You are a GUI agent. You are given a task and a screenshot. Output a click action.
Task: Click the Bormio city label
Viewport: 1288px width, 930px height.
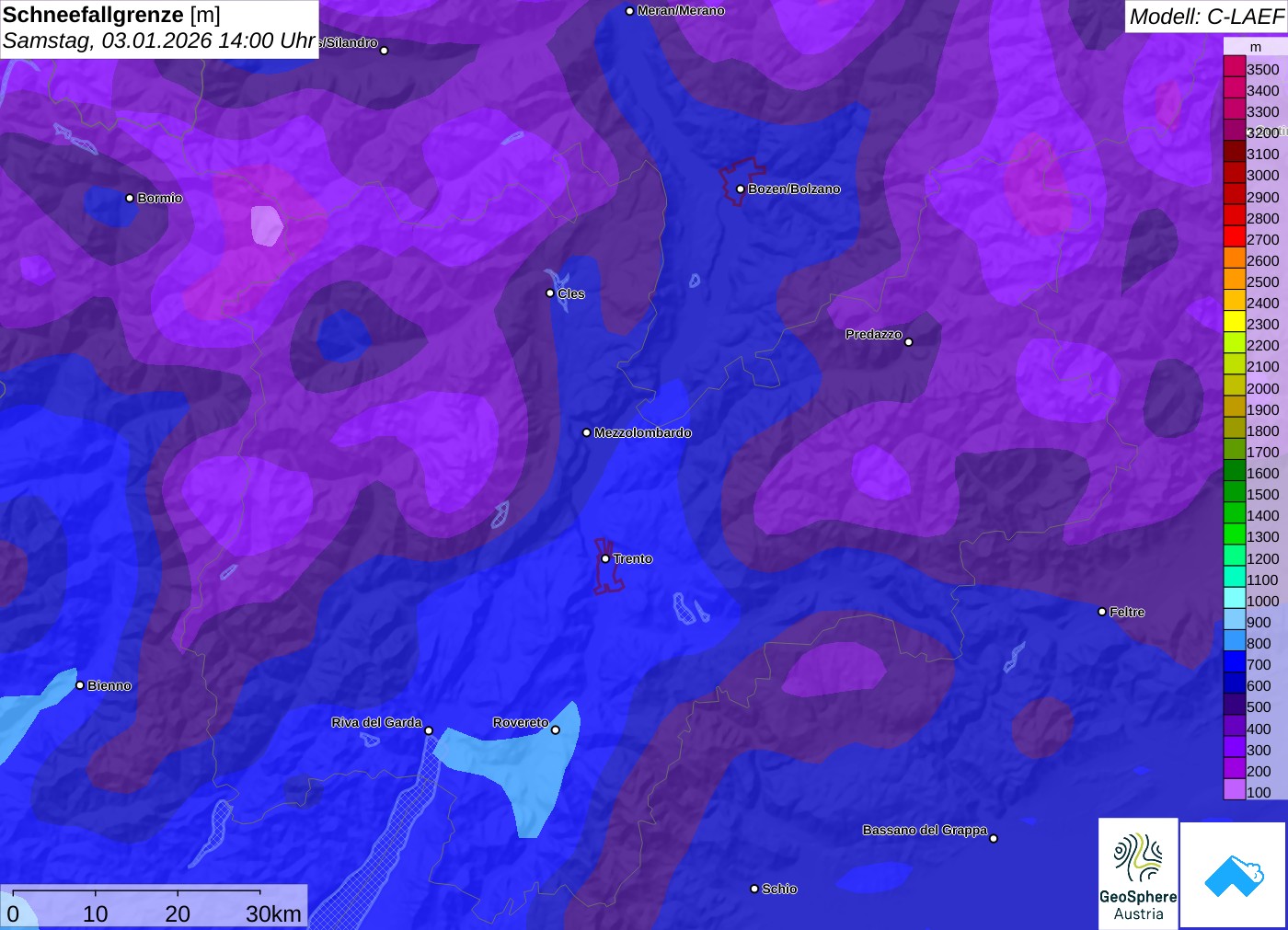coord(160,199)
